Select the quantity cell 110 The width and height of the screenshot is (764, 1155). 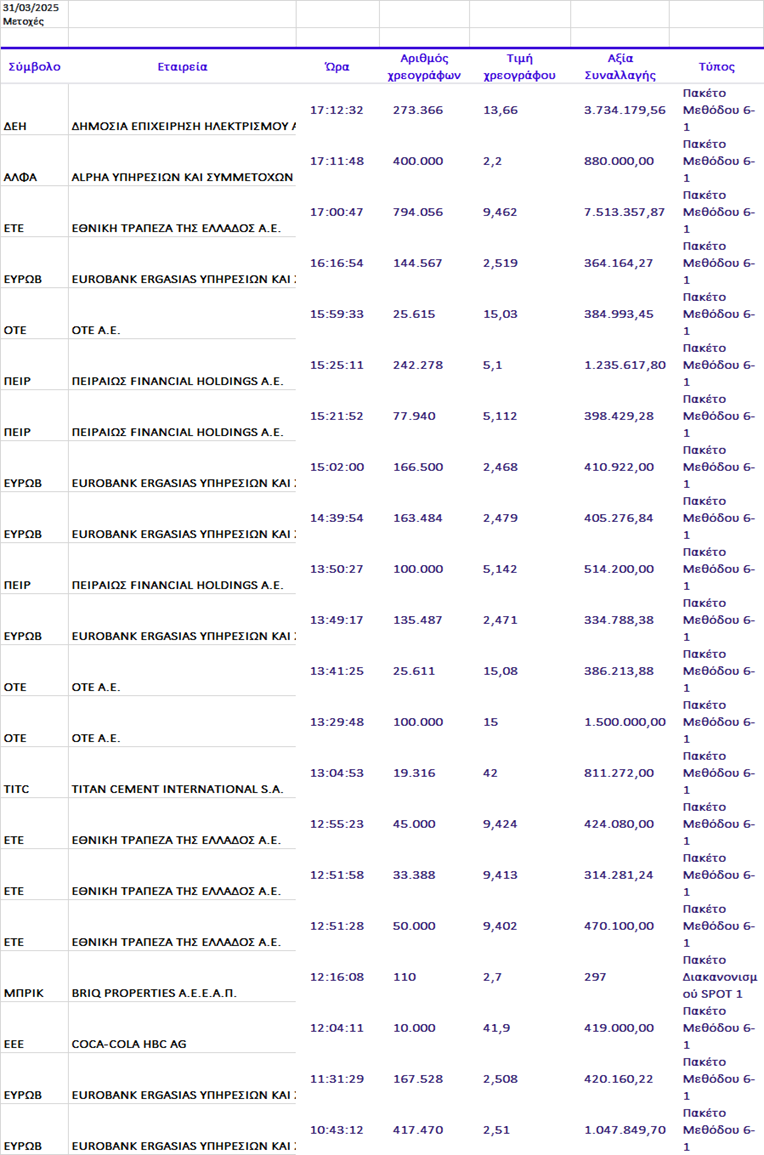coord(404,977)
